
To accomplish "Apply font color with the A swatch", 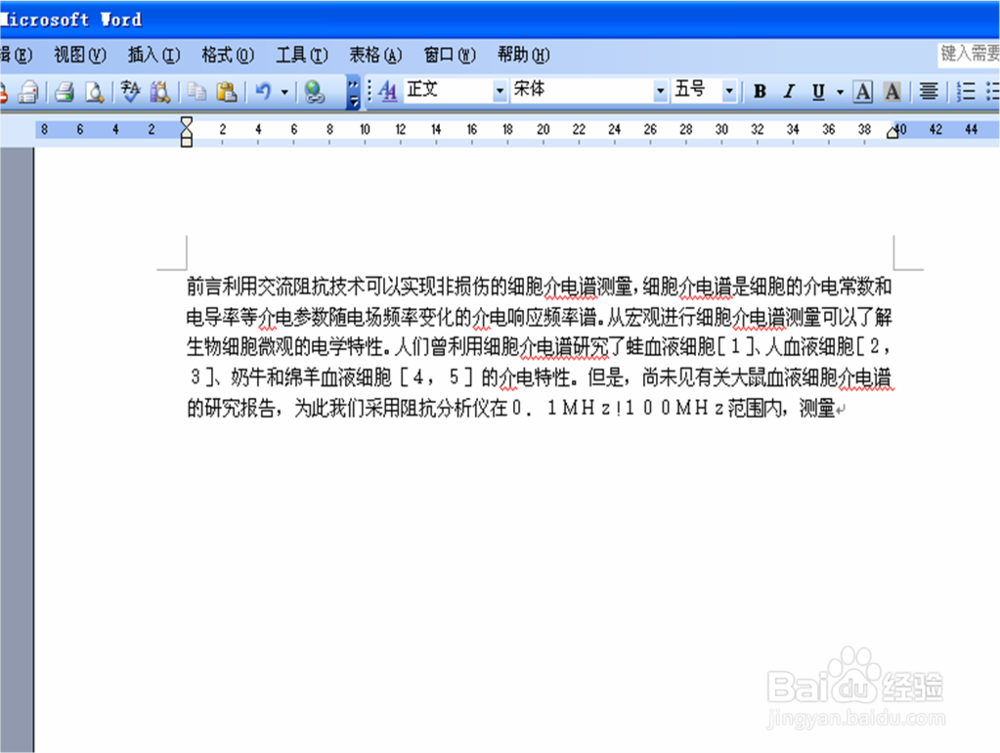I will pyautogui.click(x=891, y=91).
